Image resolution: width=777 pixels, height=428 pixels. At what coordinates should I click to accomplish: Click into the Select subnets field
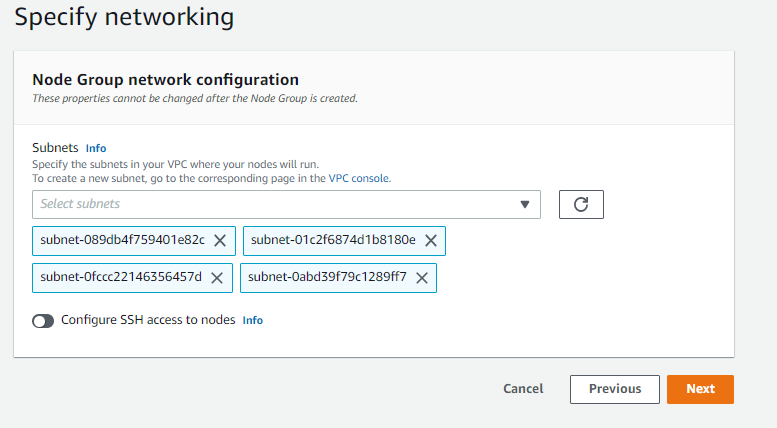(270, 204)
